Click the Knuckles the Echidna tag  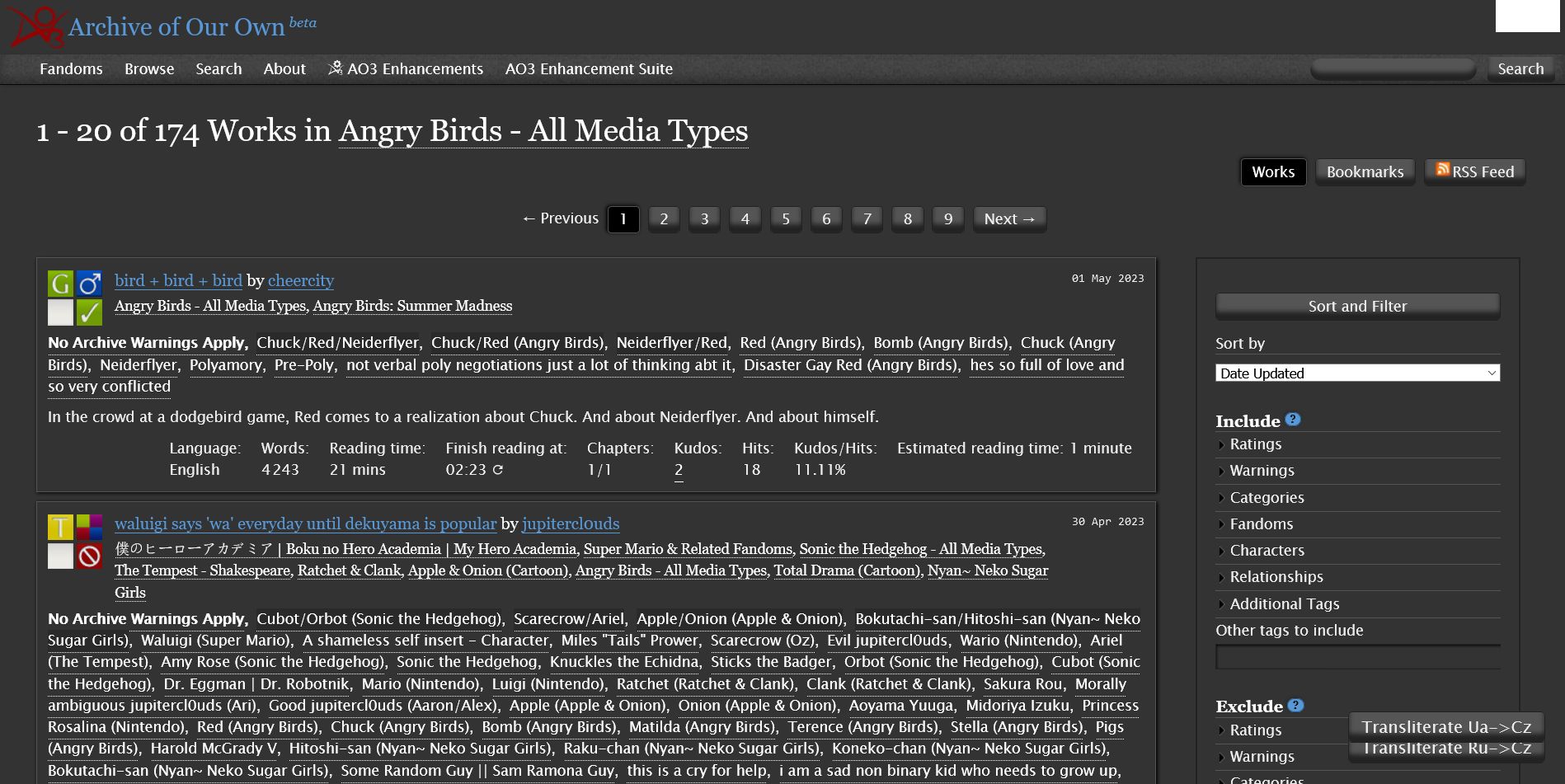(624, 662)
